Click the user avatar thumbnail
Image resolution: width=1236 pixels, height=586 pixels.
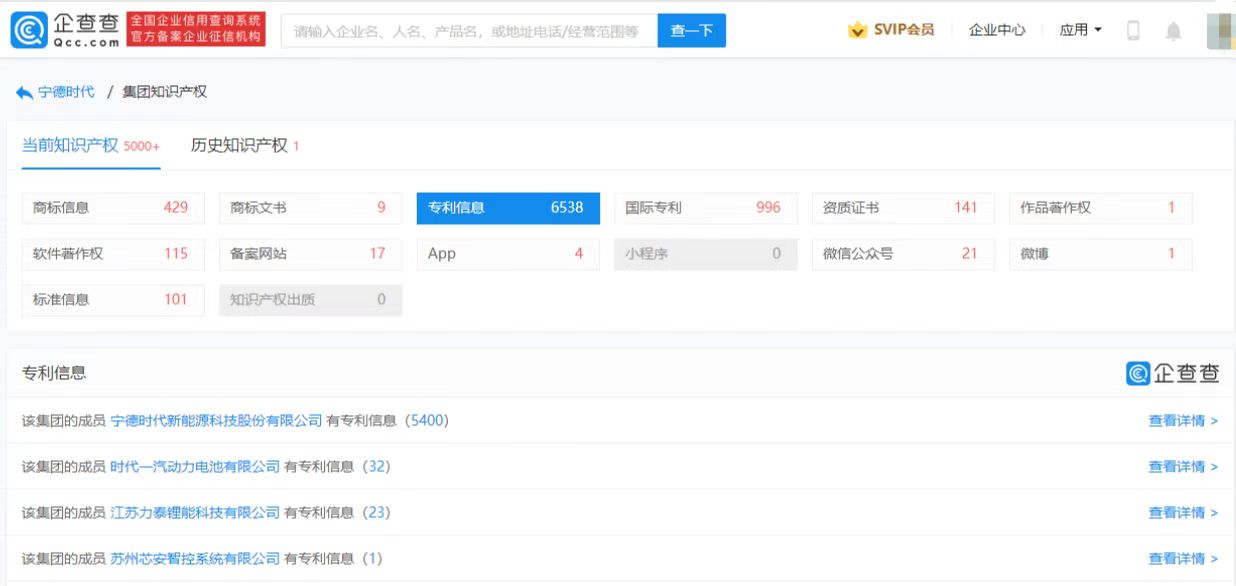click(x=1219, y=31)
